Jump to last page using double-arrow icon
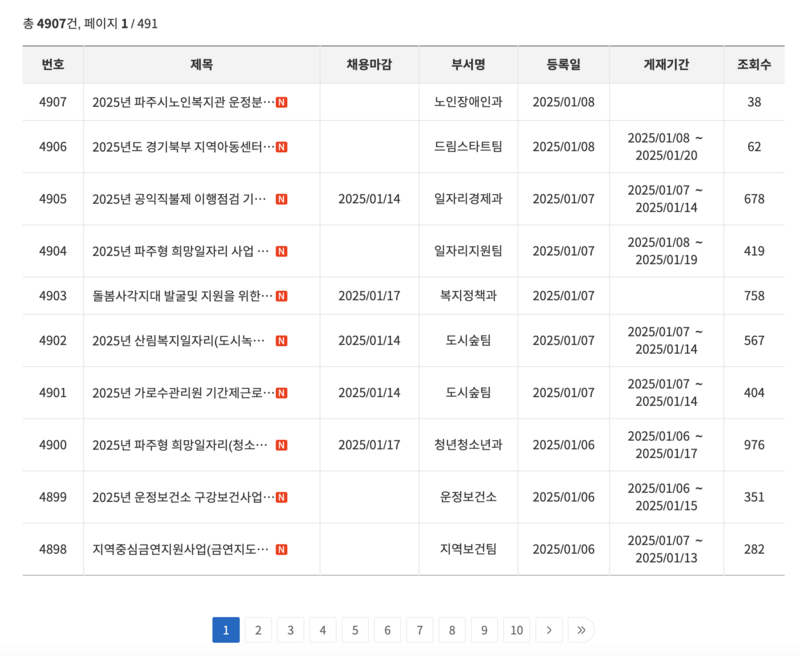This screenshot has width=800, height=656. click(x=582, y=630)
